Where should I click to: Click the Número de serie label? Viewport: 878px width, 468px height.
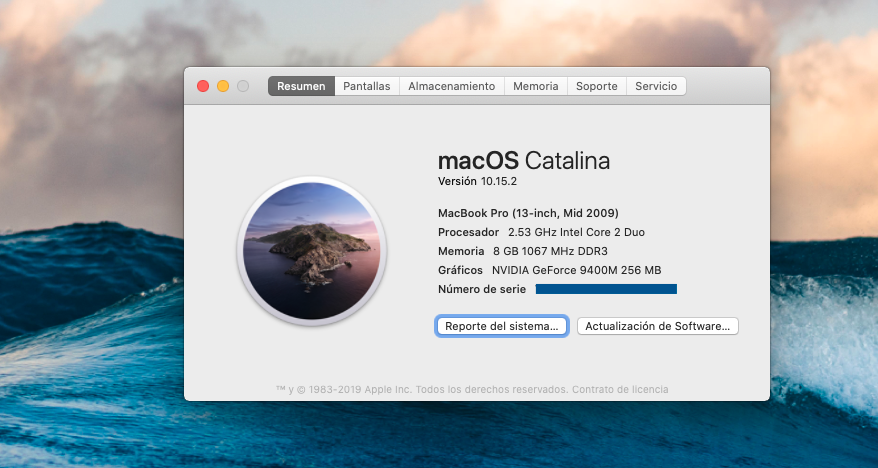(x=482, y=289)
